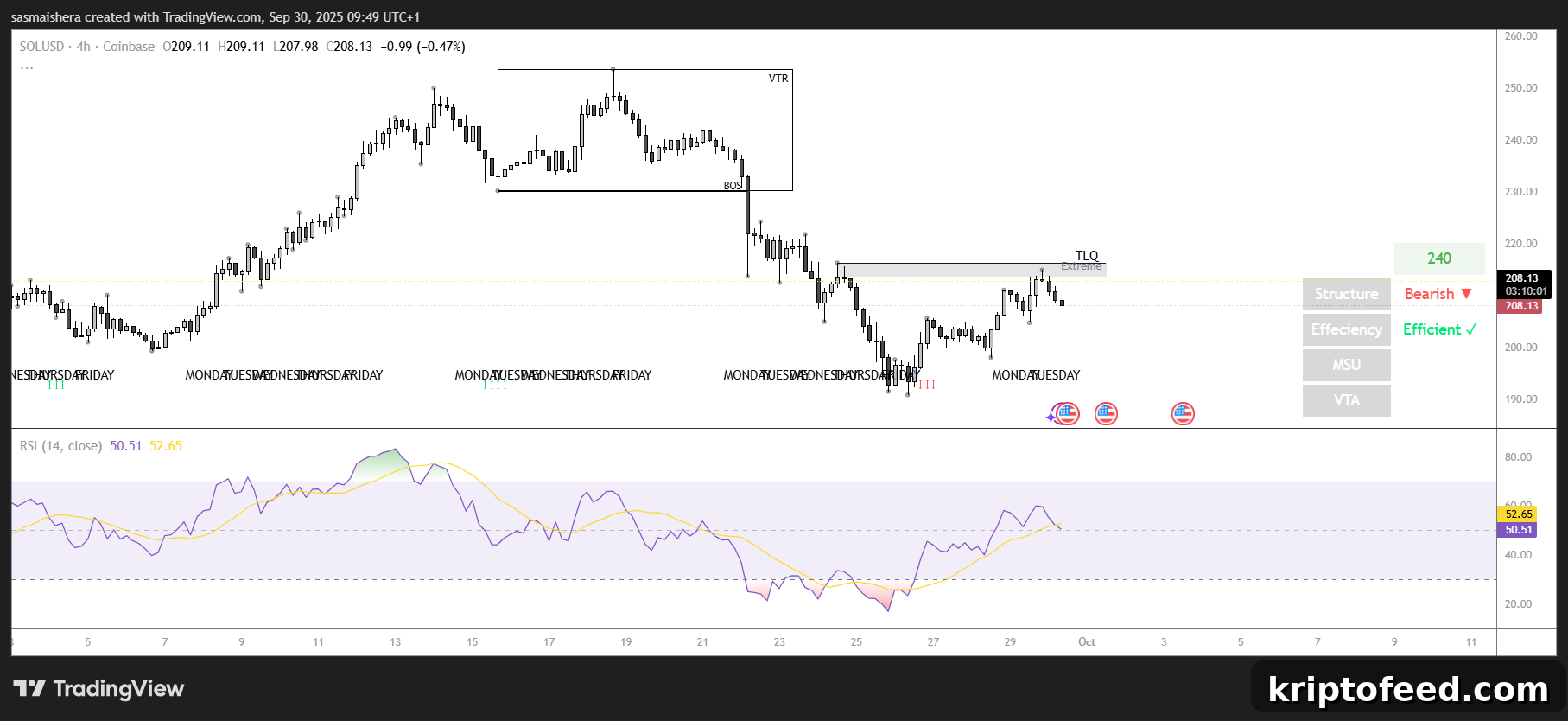Screen dimensions: 1568x721
Task: Click the TradingView logo
Action: tap(98, 689)
